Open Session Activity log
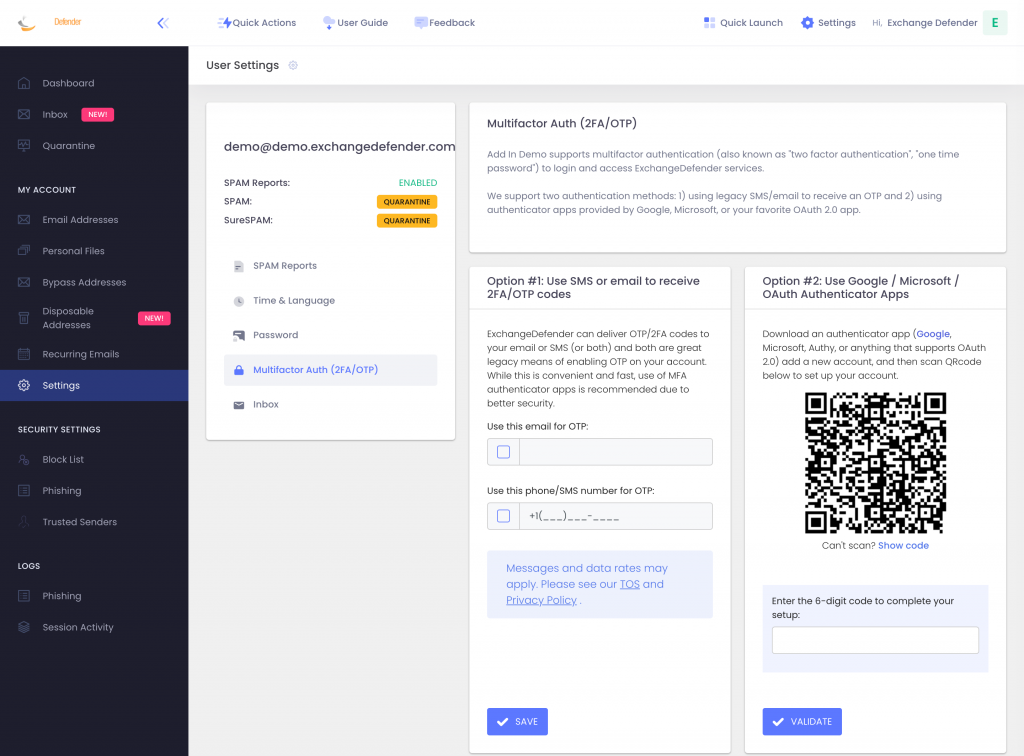The height and width of the screenshot is (756, 1024). (x=78, y=627)
